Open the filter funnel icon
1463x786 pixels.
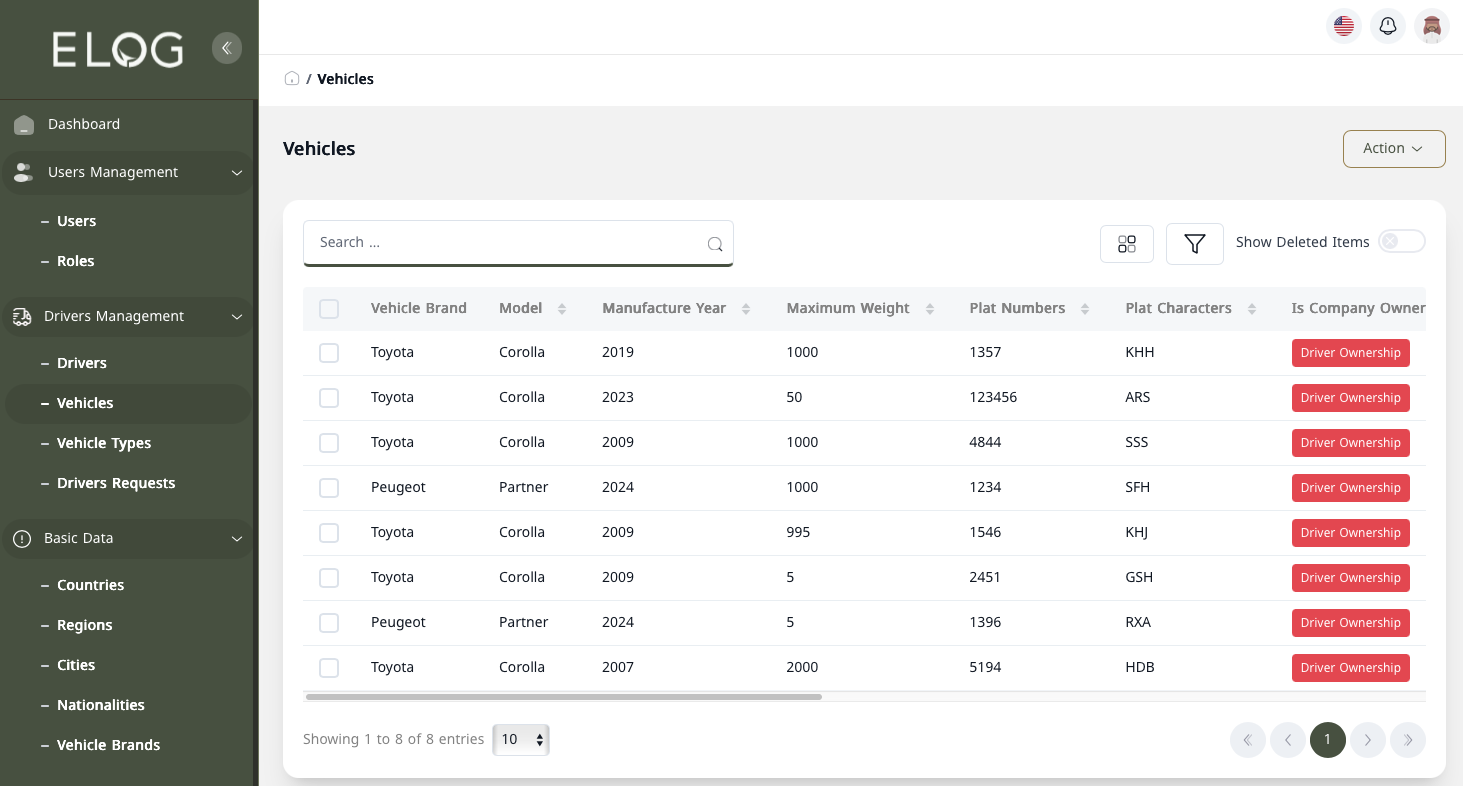1194,244
